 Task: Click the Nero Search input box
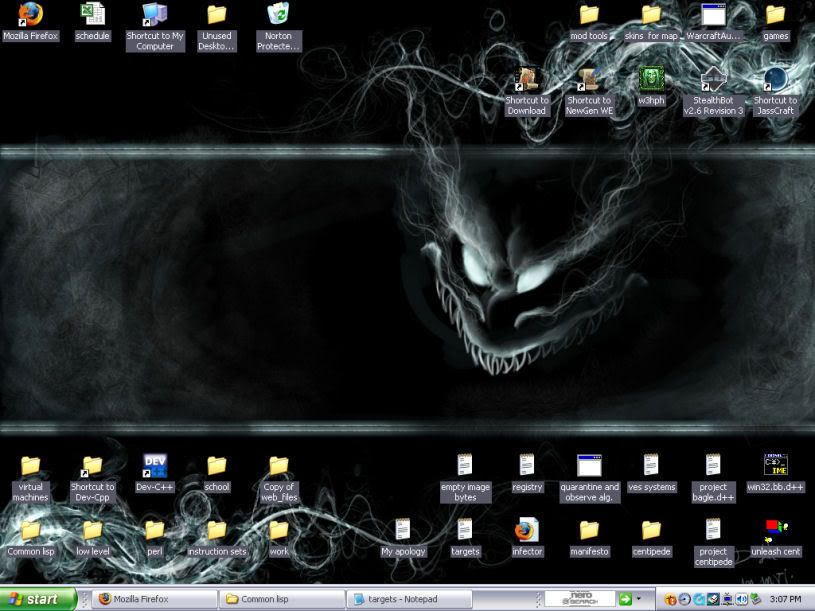pyautogui.click(x=580, y=599)
